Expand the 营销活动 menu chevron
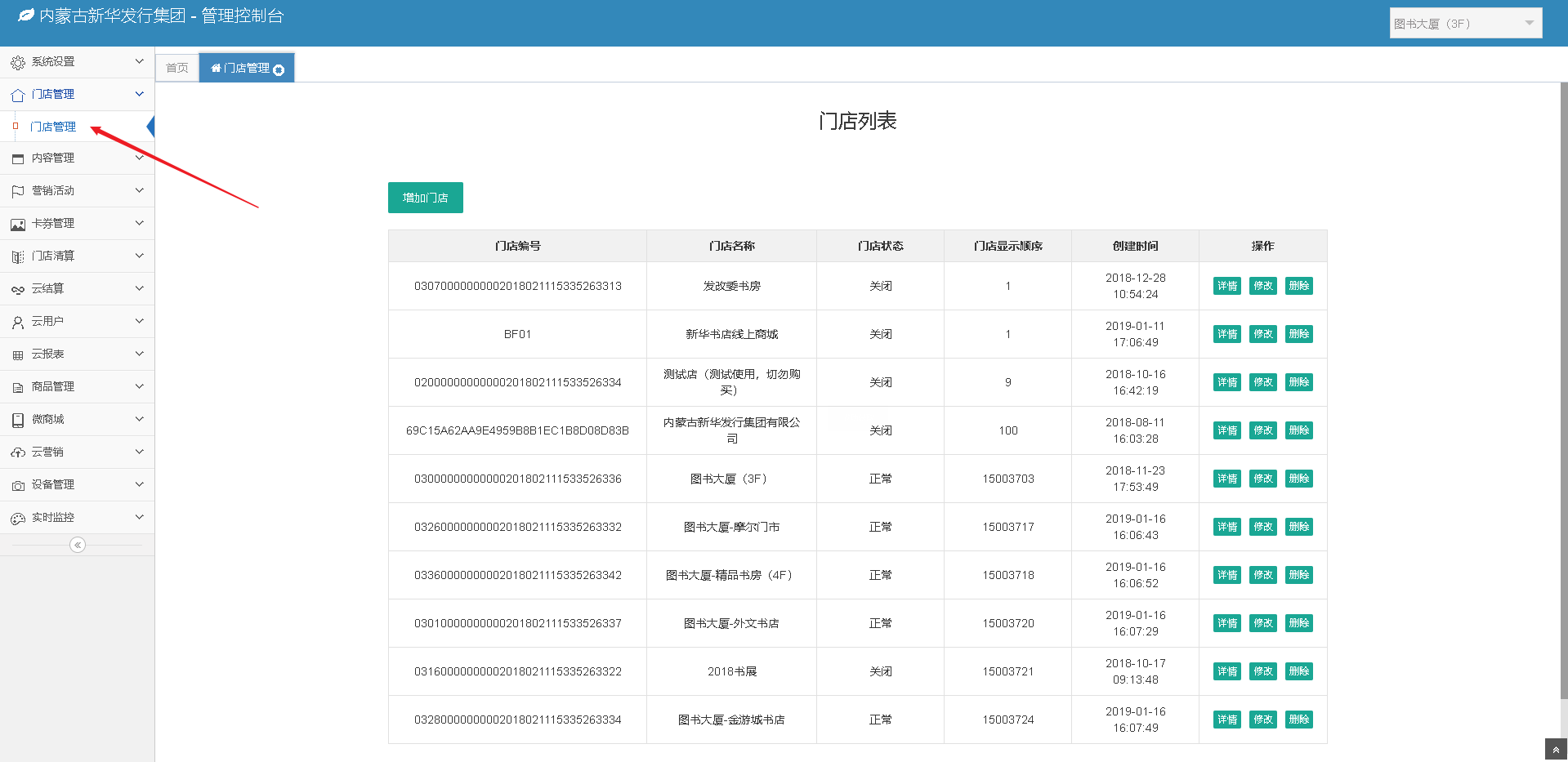This screenshot has width=1568, height=762. tap(139, 190)
